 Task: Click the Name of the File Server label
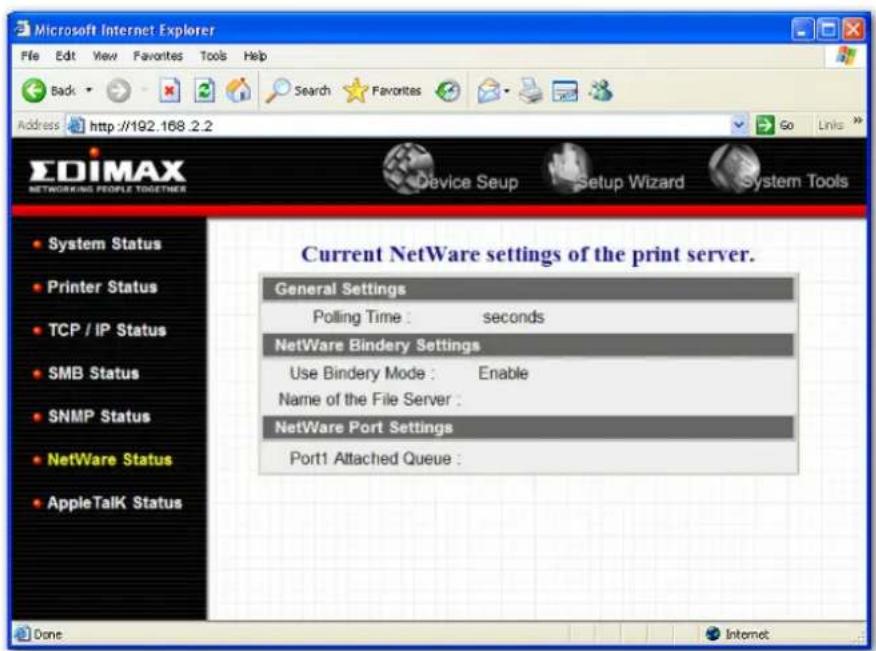[369, 400]
